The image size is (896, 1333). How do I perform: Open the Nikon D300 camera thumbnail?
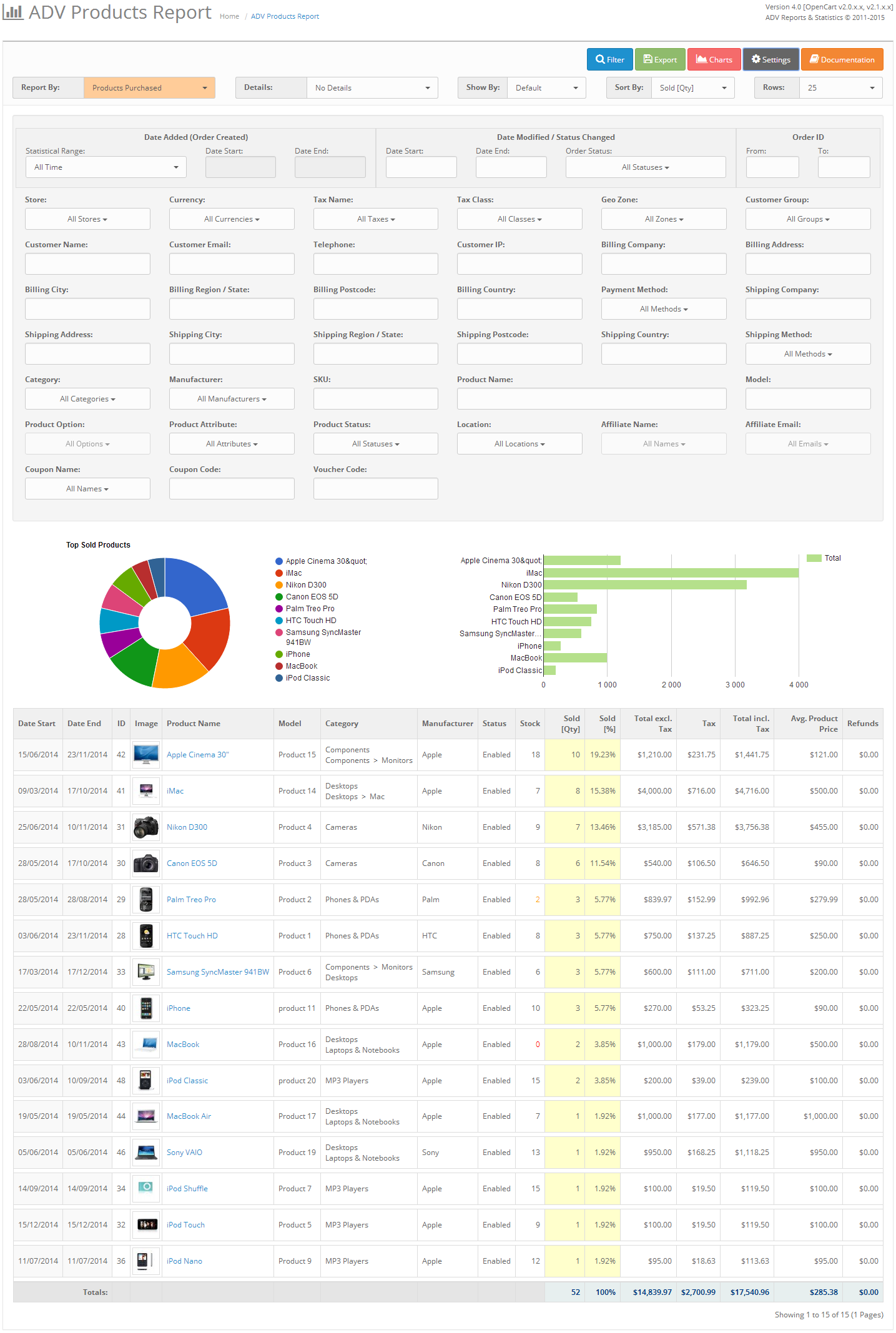146,827
